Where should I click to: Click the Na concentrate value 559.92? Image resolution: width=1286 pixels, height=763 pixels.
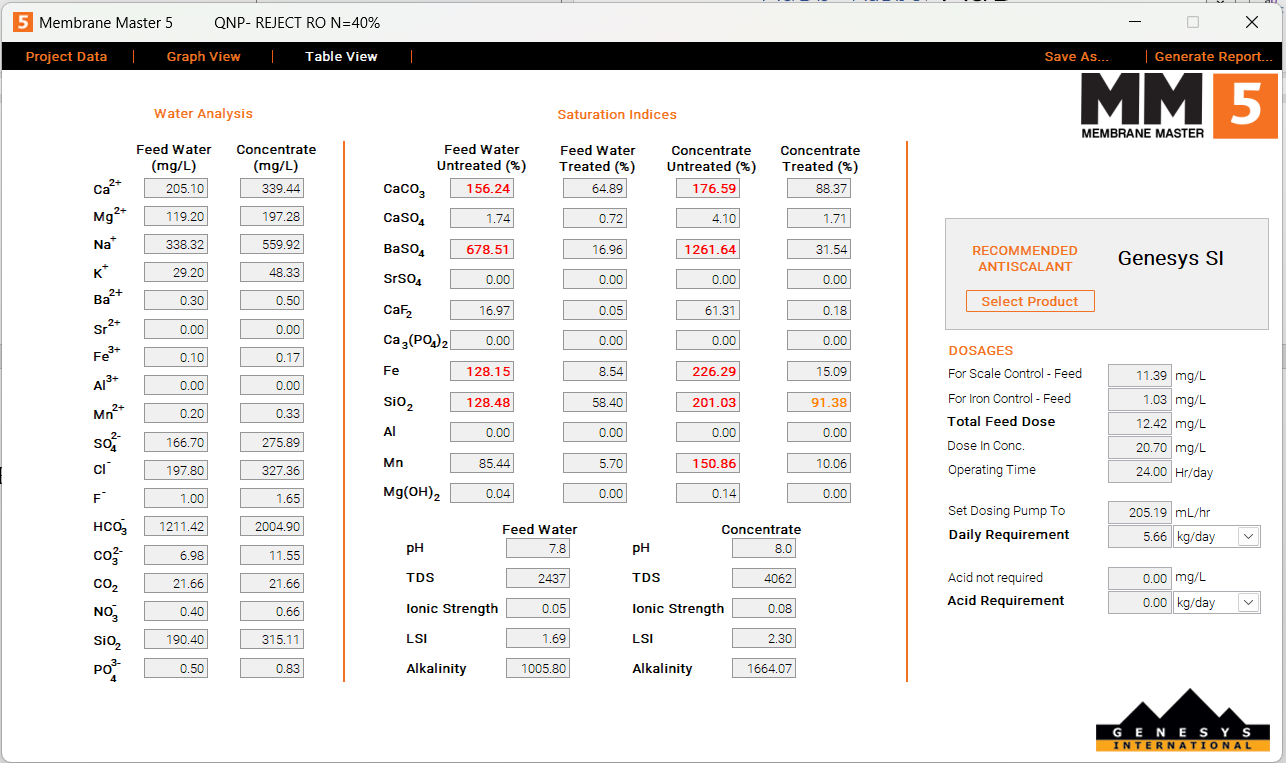[272, 244]
